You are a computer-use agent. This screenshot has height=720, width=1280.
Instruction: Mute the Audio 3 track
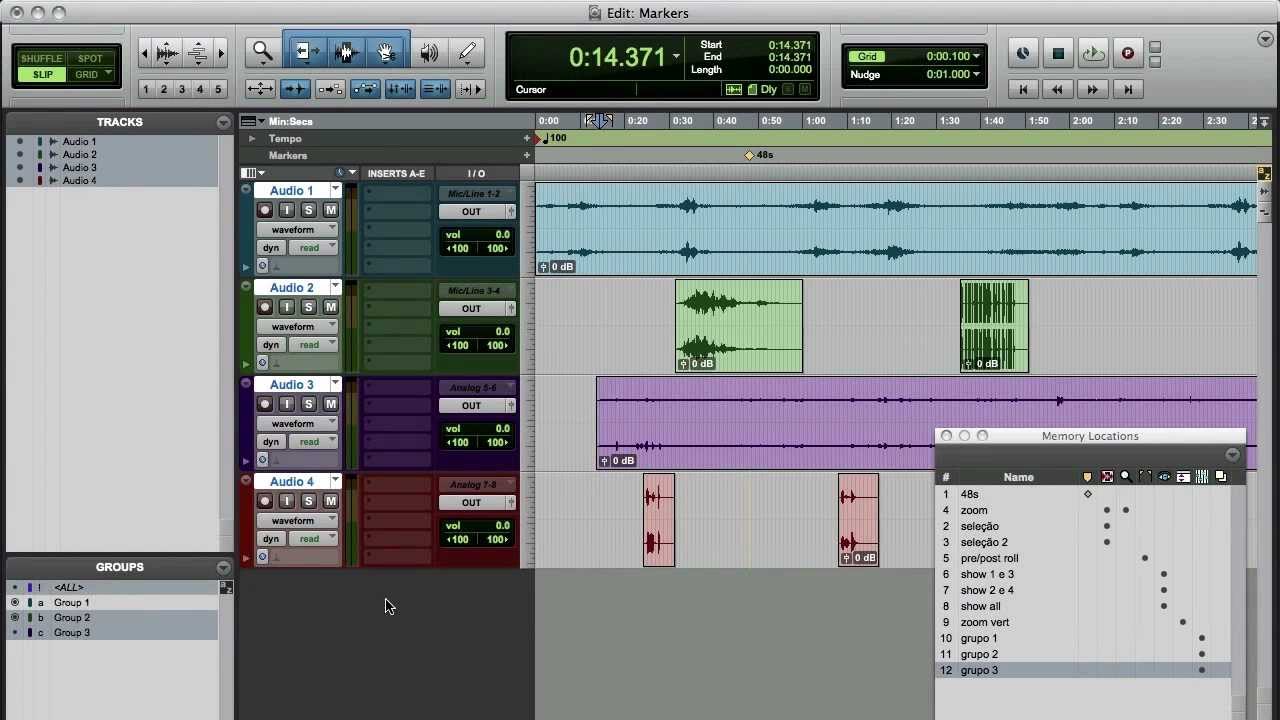click(330, 404)
